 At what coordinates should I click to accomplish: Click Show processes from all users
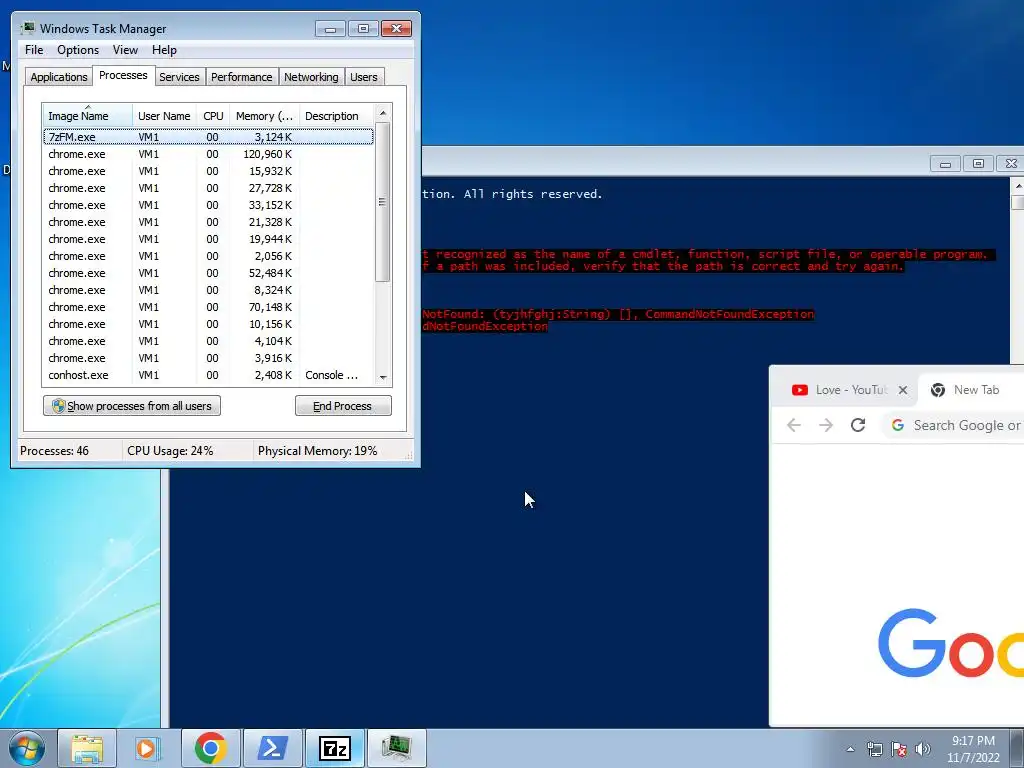132,406
